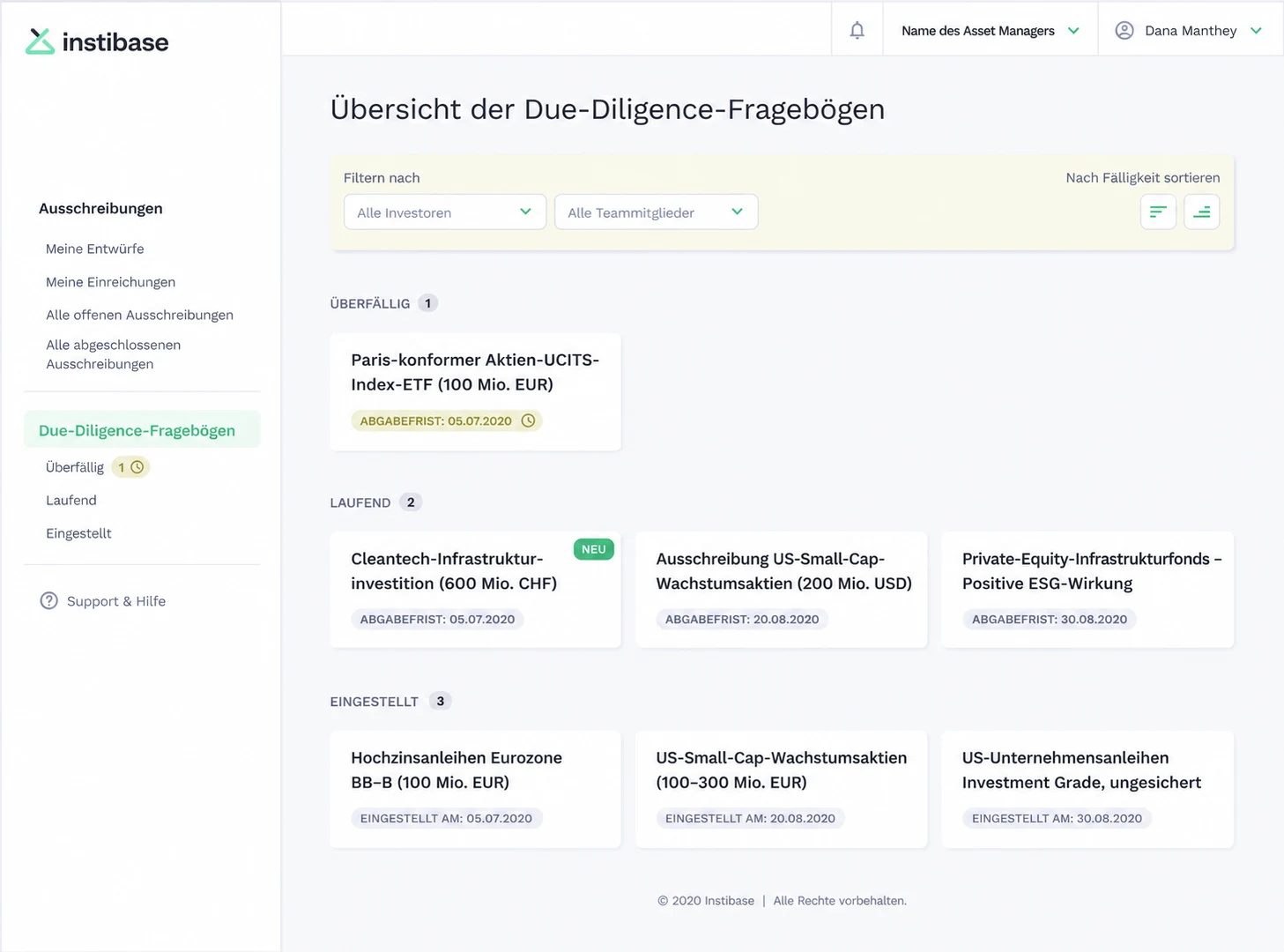1284x952 pixels.
Task: Click the user profile avatar icon
Action: [1124, 31]
